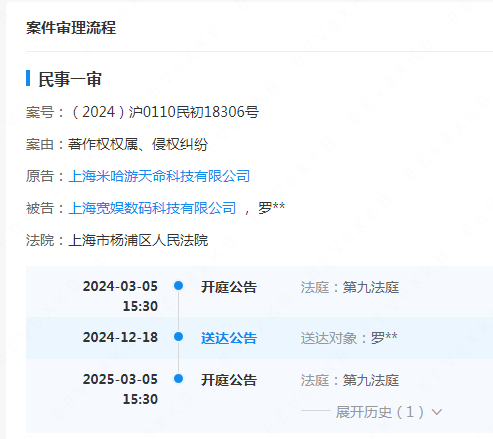Select the 2024-03-05 15:30 date entry
Image resolution: width=493 pixels, height=439 pixels.
[x=120, y=296]
